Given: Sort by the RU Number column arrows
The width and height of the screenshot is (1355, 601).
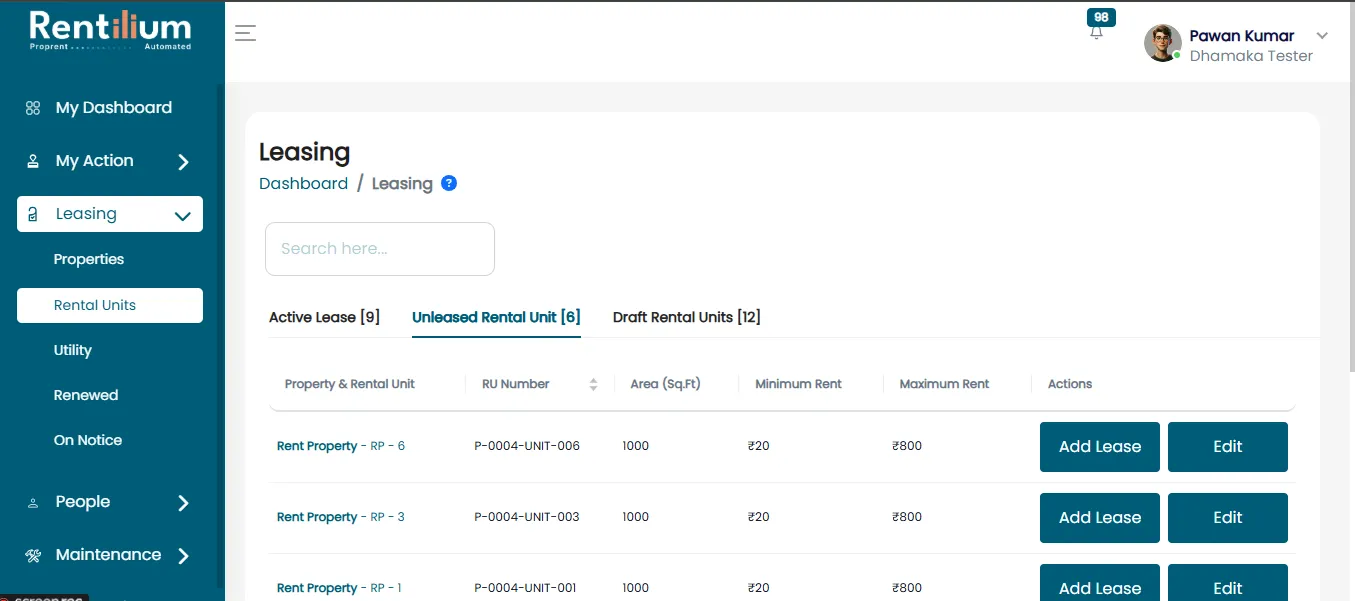Looking at the screenshot, I should 593,384.
